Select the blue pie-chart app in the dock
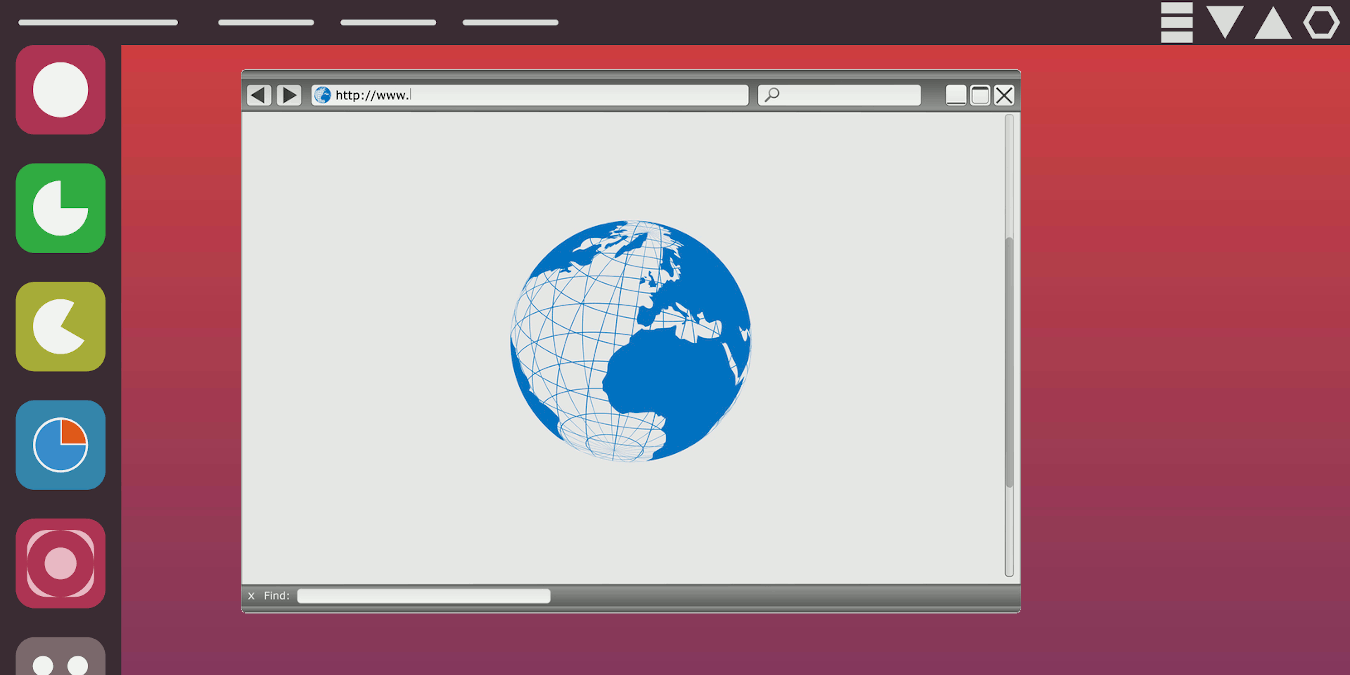 click(60, 445)
